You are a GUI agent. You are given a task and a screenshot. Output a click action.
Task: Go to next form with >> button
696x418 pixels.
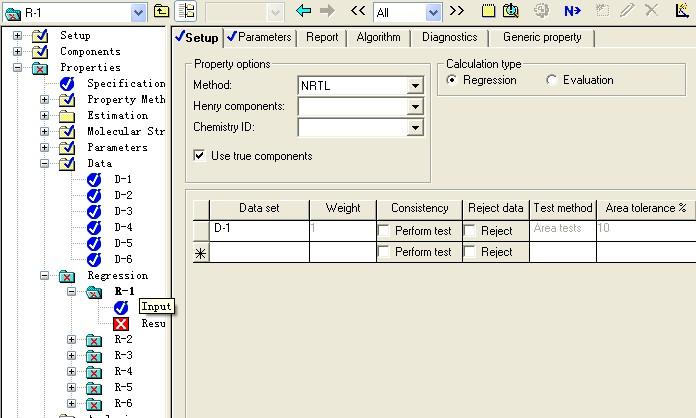[456, 10]
